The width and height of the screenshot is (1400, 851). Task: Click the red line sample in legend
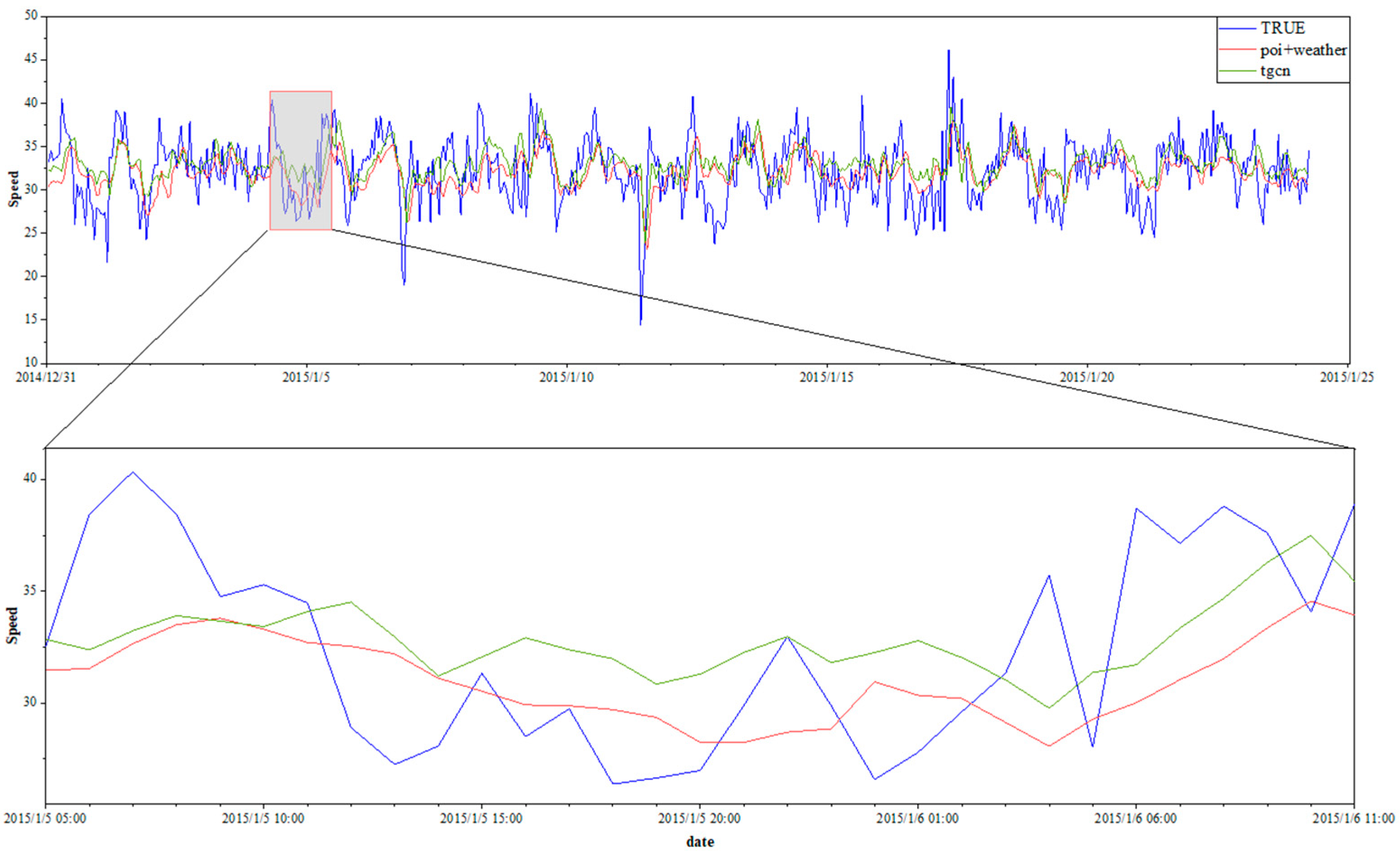point(1237,50)
